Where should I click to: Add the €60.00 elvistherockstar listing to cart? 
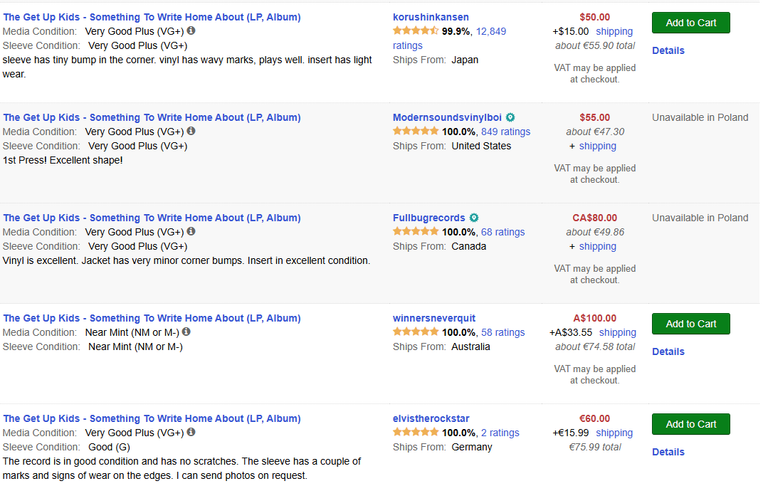(691, 424)
